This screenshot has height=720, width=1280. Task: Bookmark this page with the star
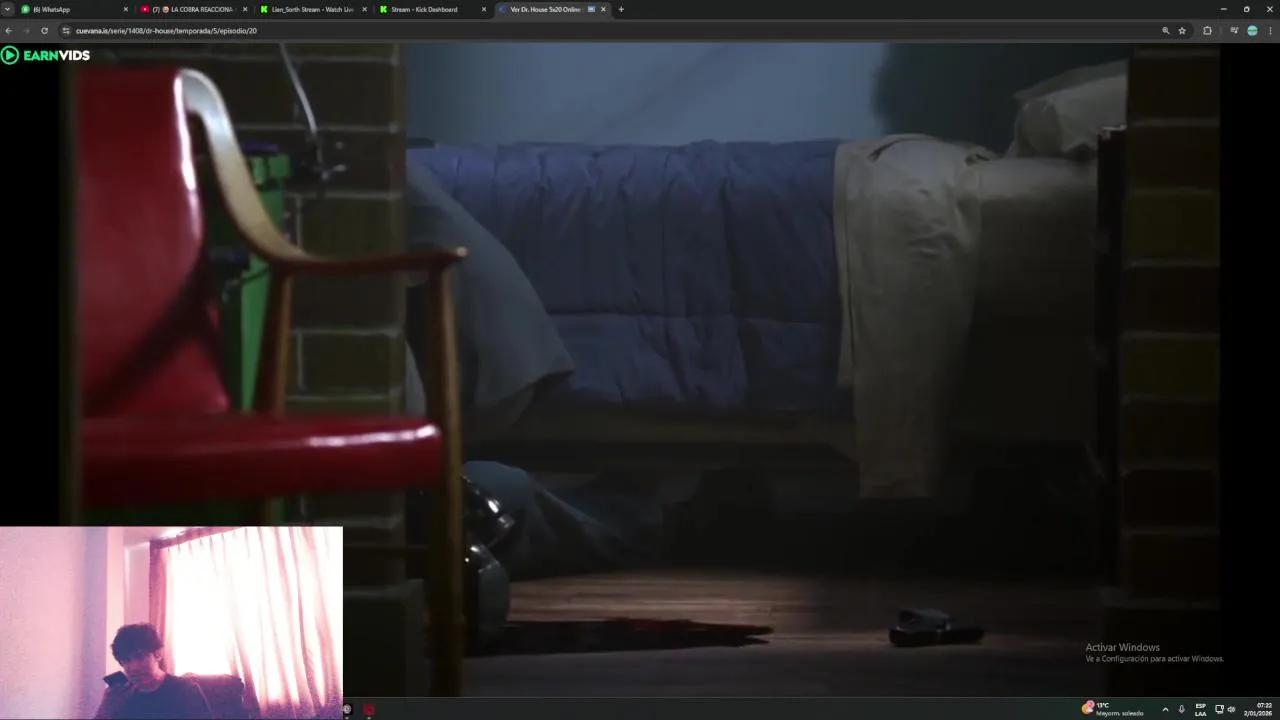[x=1182, y=31]
